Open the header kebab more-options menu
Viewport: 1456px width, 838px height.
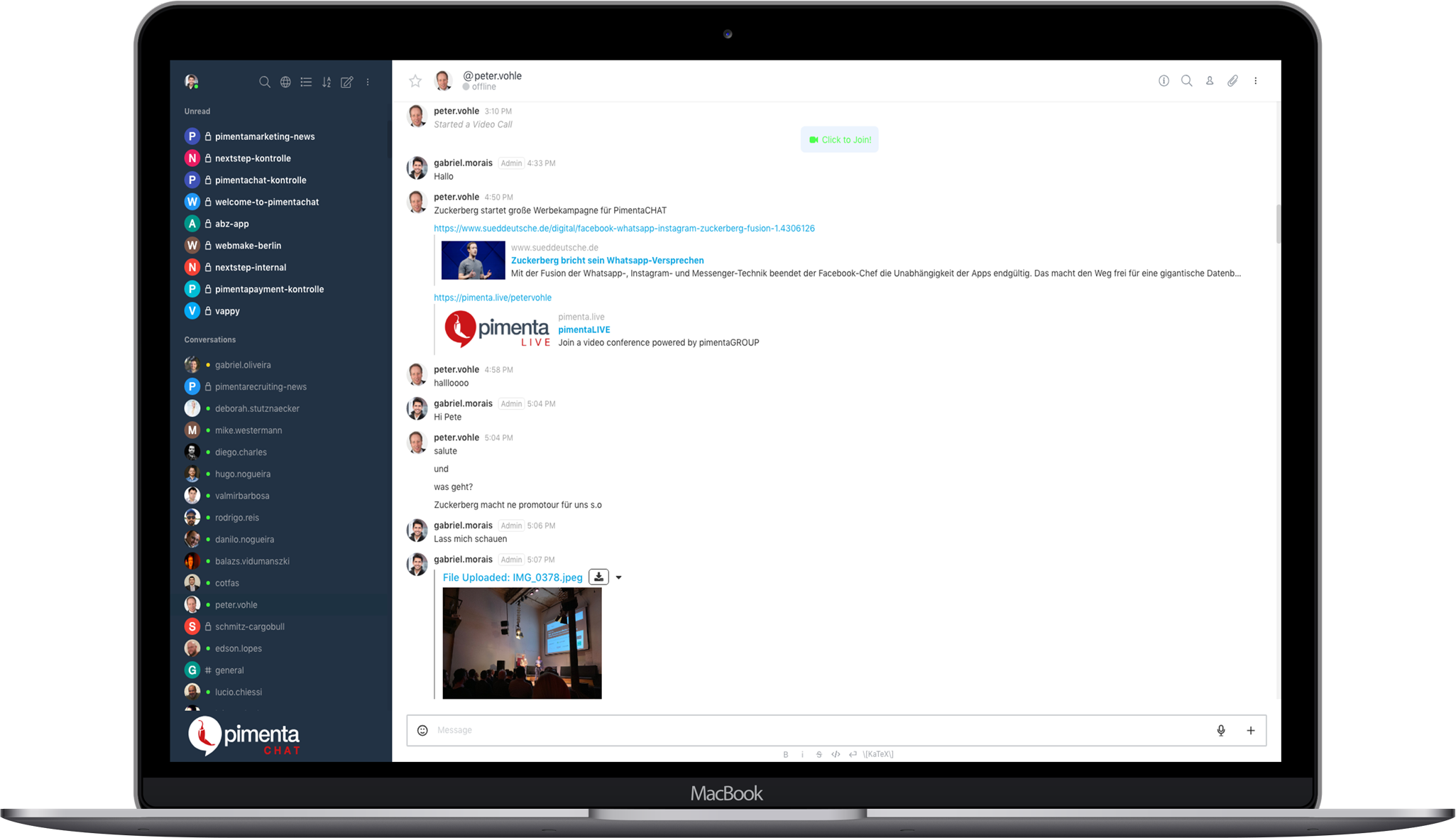pyautogui.click(x=1255, y=81)
